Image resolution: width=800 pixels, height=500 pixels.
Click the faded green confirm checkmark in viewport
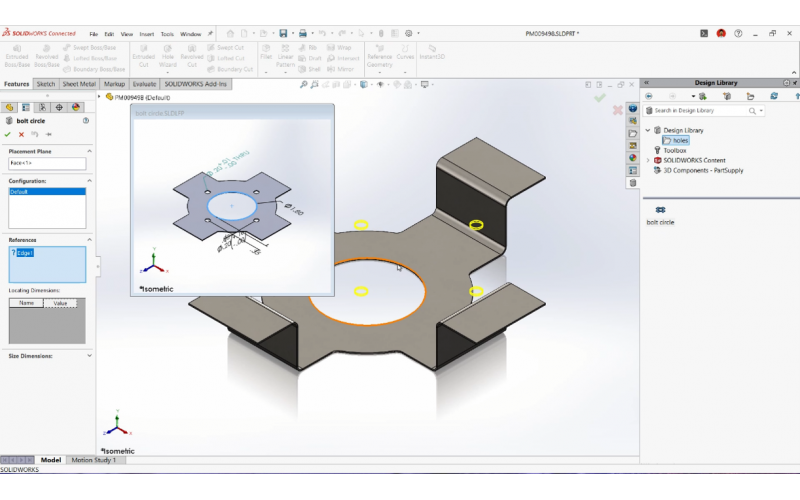pyautogui.click(x=600, y=97)
